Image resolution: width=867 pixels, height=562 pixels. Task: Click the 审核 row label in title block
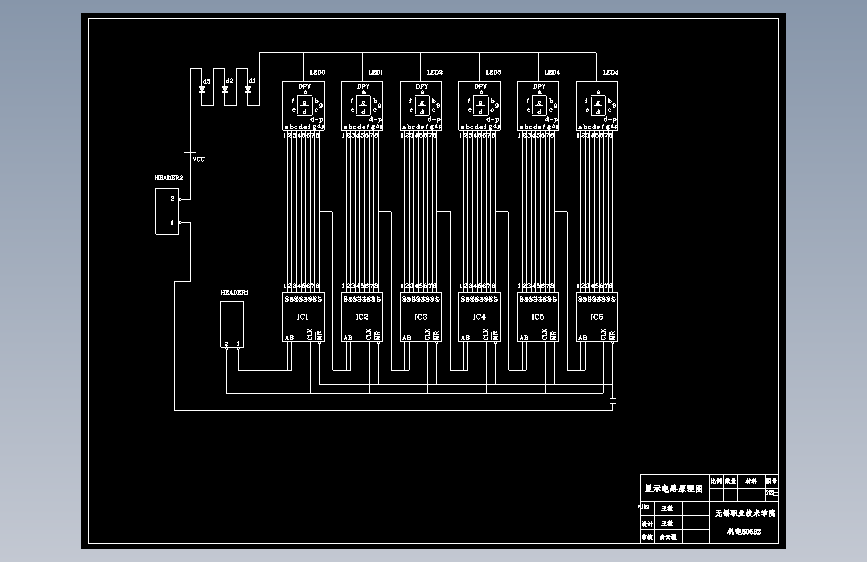click(647, 537)
